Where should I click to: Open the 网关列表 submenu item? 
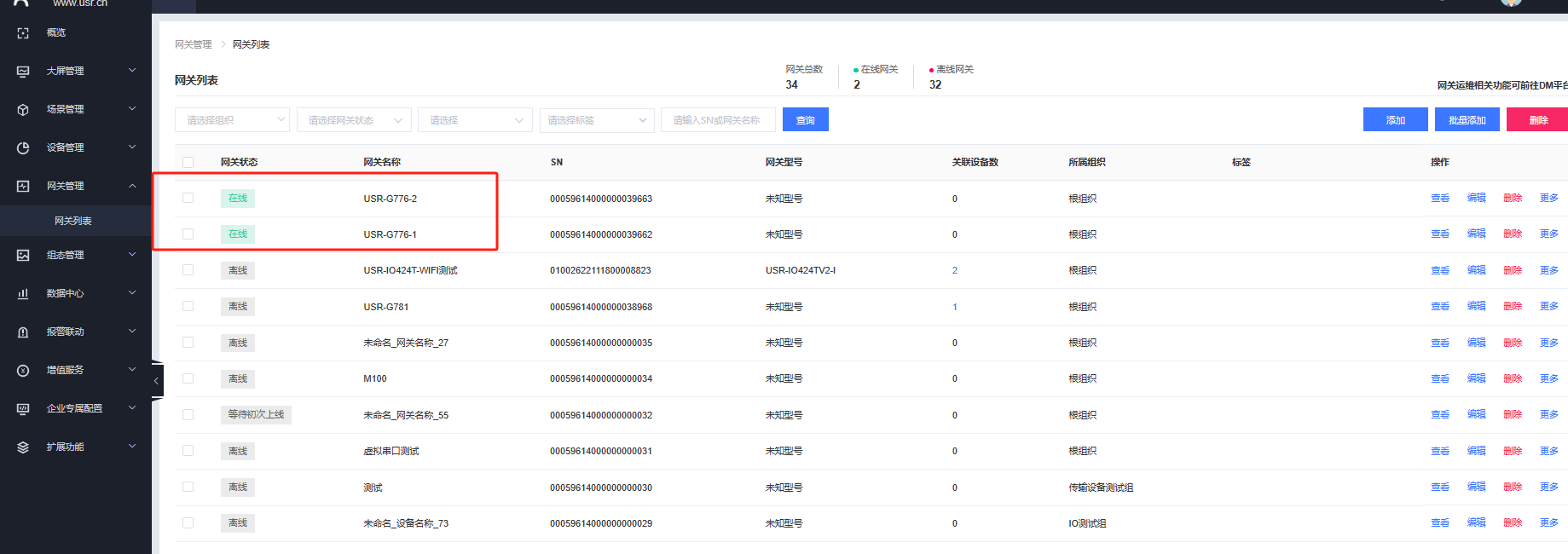click(73, 221)
